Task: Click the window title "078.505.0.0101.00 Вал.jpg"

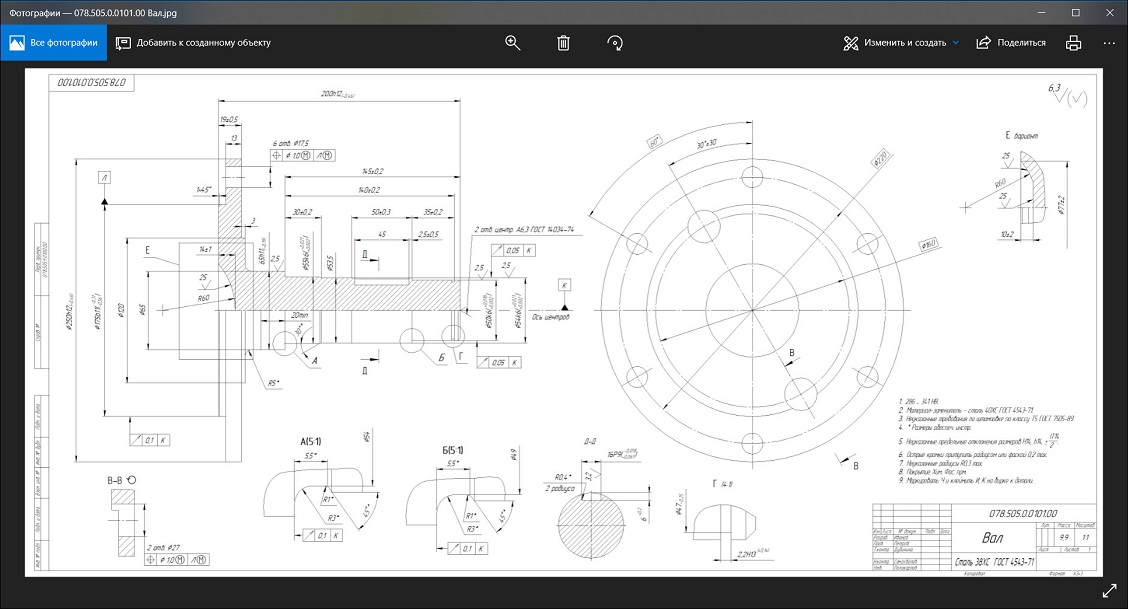Action: point(125,13)
